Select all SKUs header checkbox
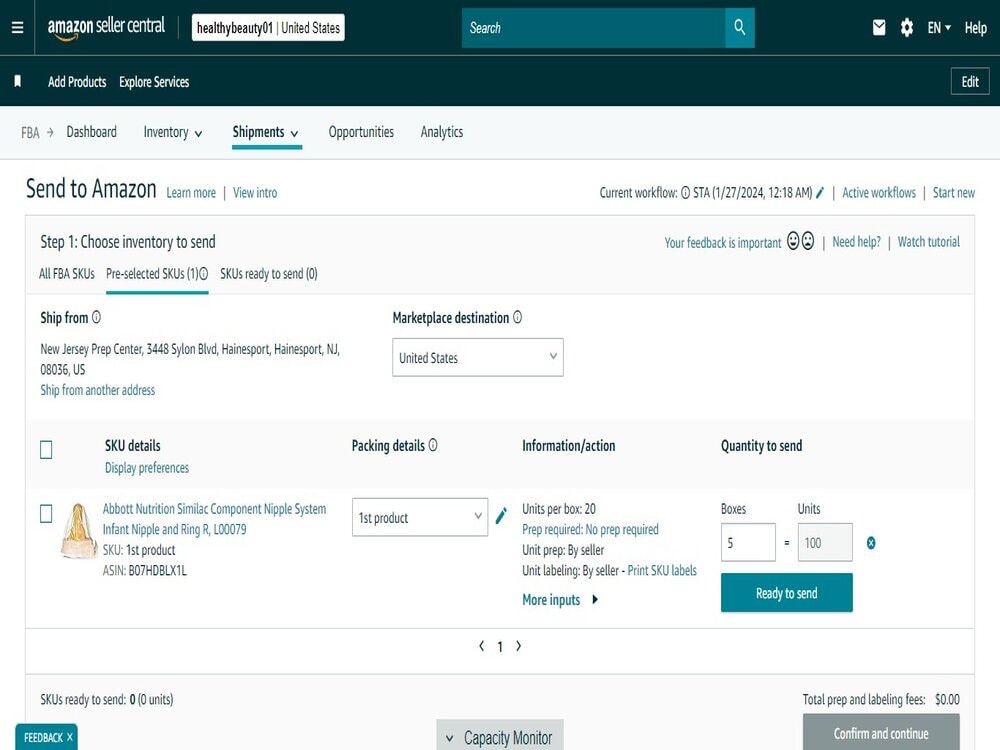 [x=46, y=450]
